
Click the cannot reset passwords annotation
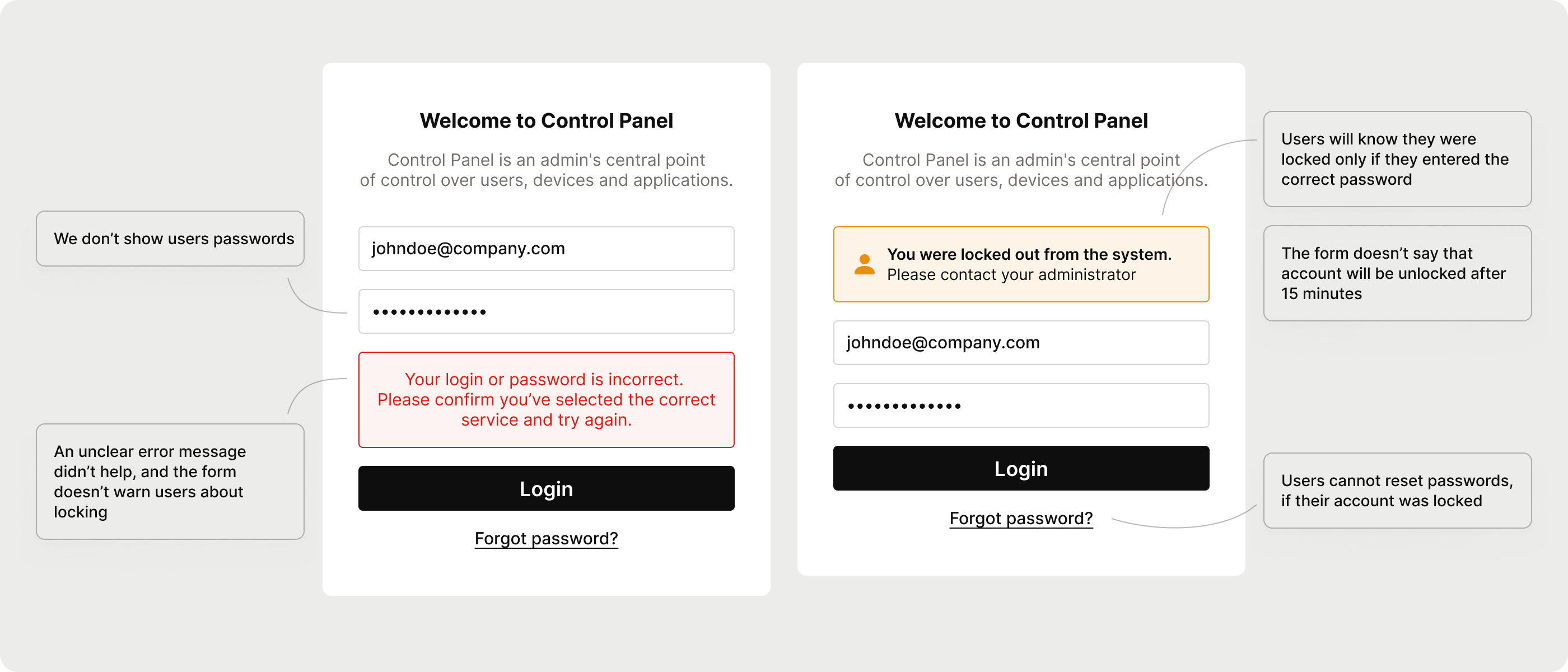tap(1397, 491)
